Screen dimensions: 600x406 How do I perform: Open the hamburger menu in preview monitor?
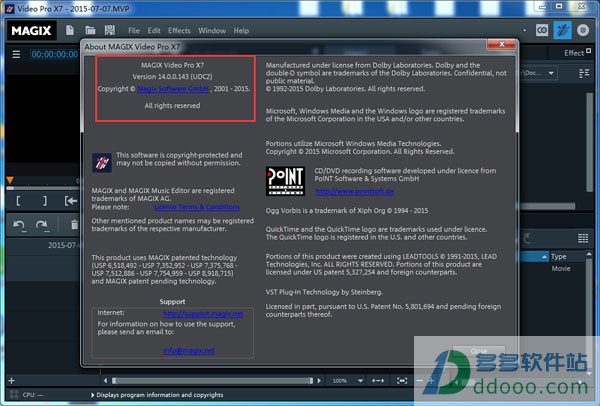pyautogui.click(x=16, y=54)
